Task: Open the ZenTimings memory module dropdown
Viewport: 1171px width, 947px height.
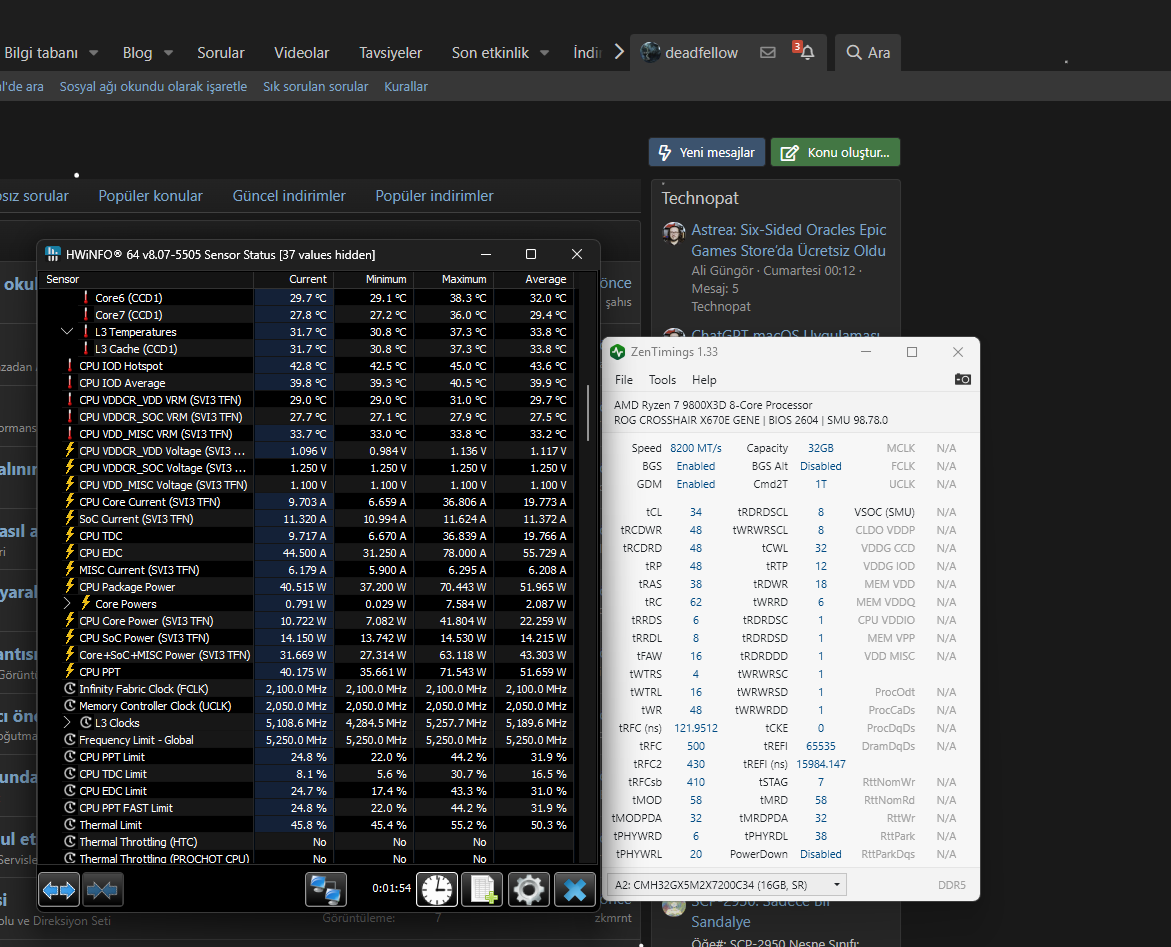Action: click(728, 884)
